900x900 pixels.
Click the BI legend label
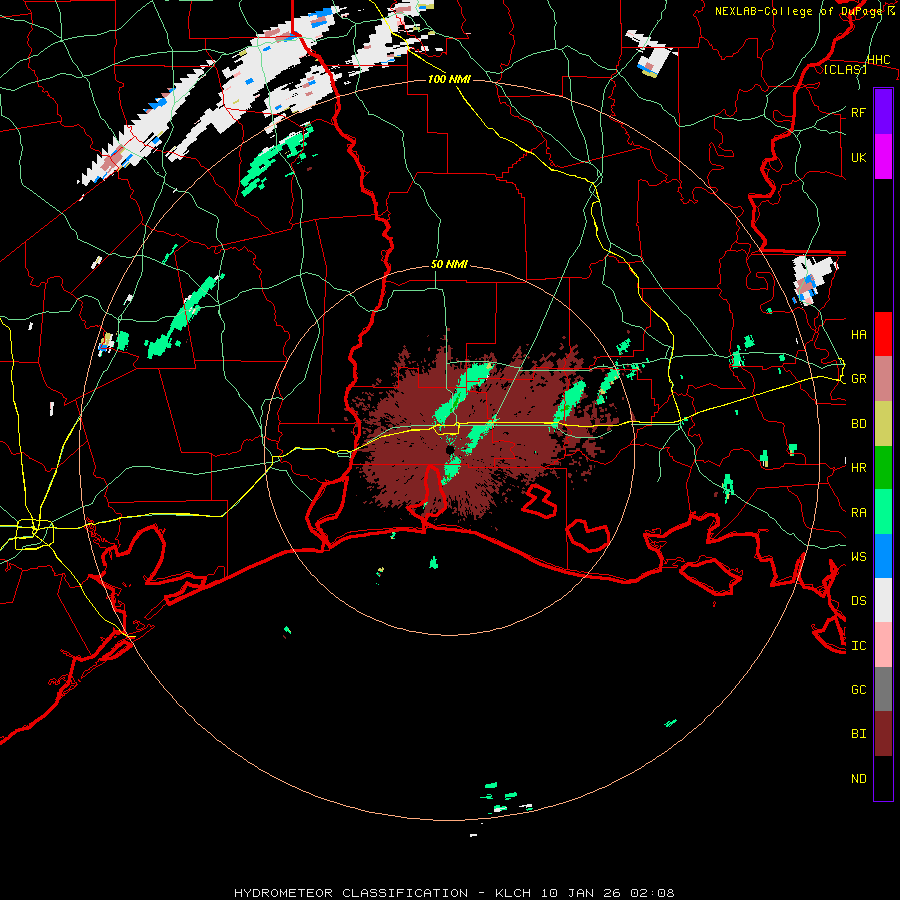tap(858, 734)
